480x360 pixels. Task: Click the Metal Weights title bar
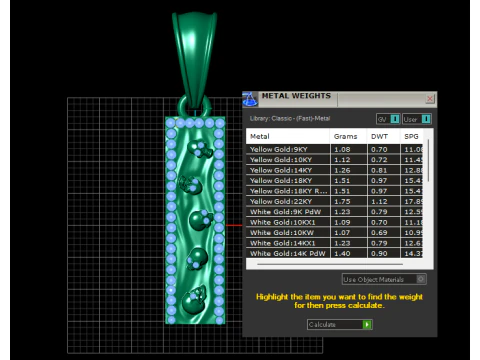click(x=340, y=99)
